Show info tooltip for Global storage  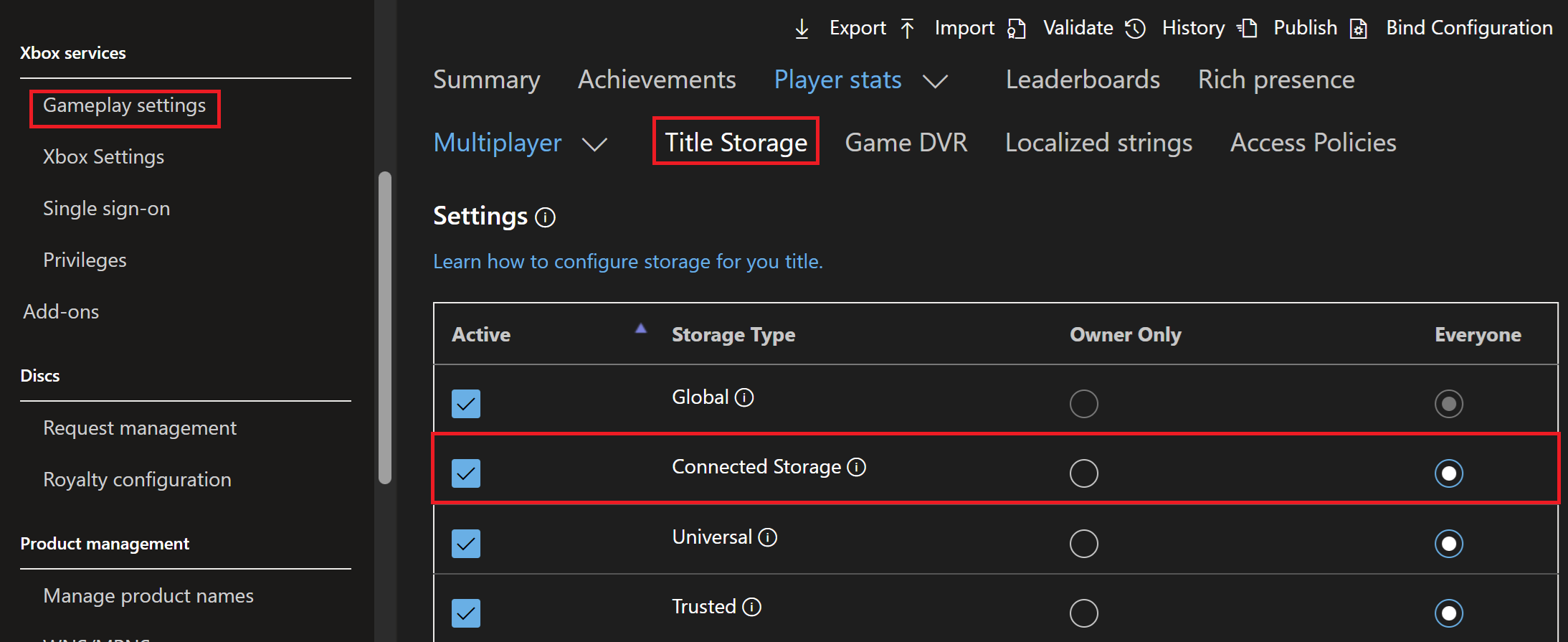745,397
